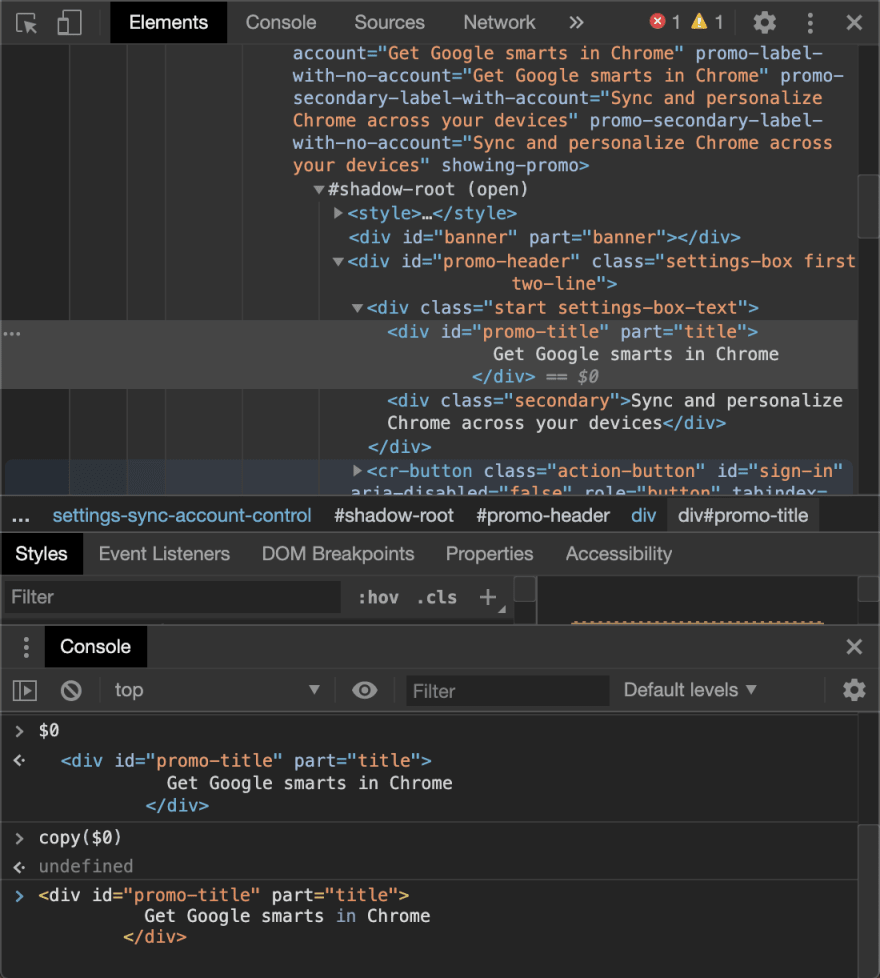Activate the inspect element picker icon

pos(26,23)
